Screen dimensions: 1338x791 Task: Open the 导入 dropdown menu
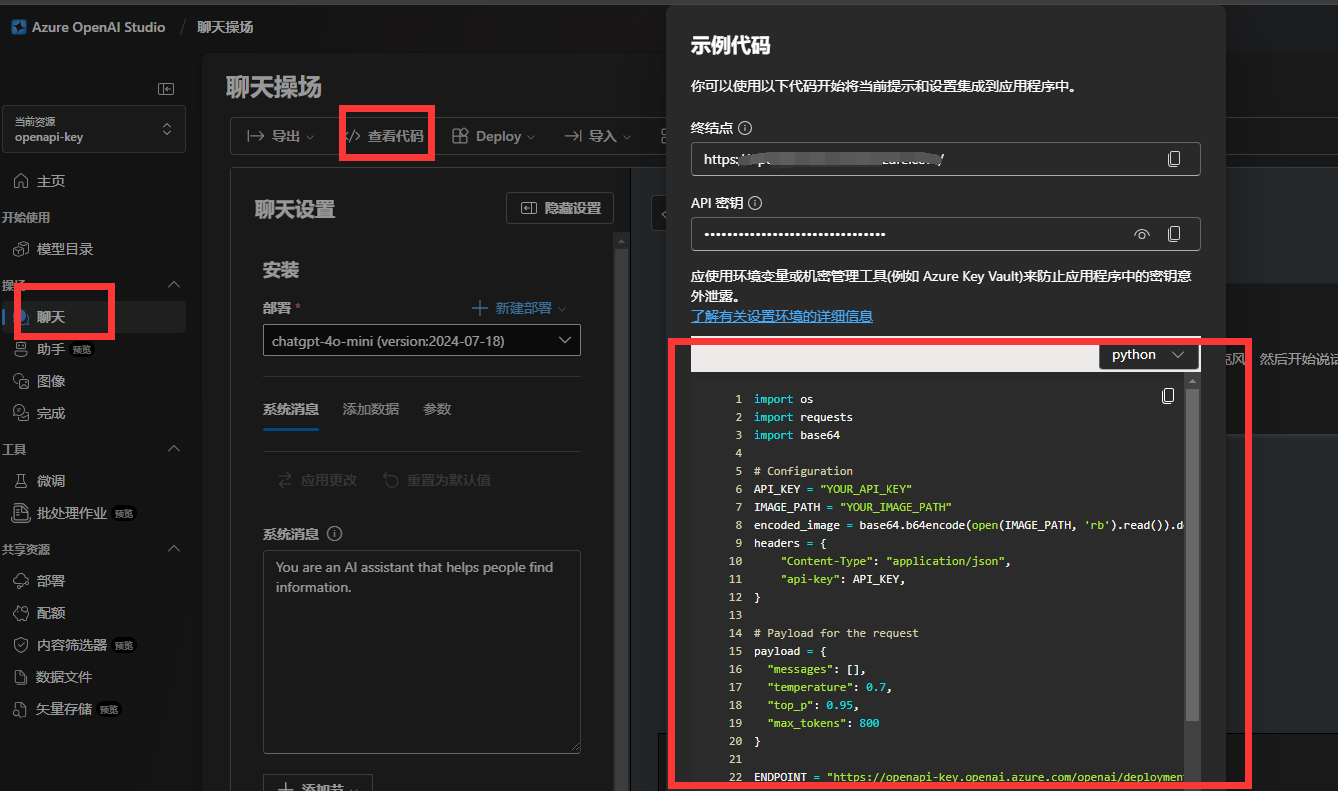tap(598, 136)
